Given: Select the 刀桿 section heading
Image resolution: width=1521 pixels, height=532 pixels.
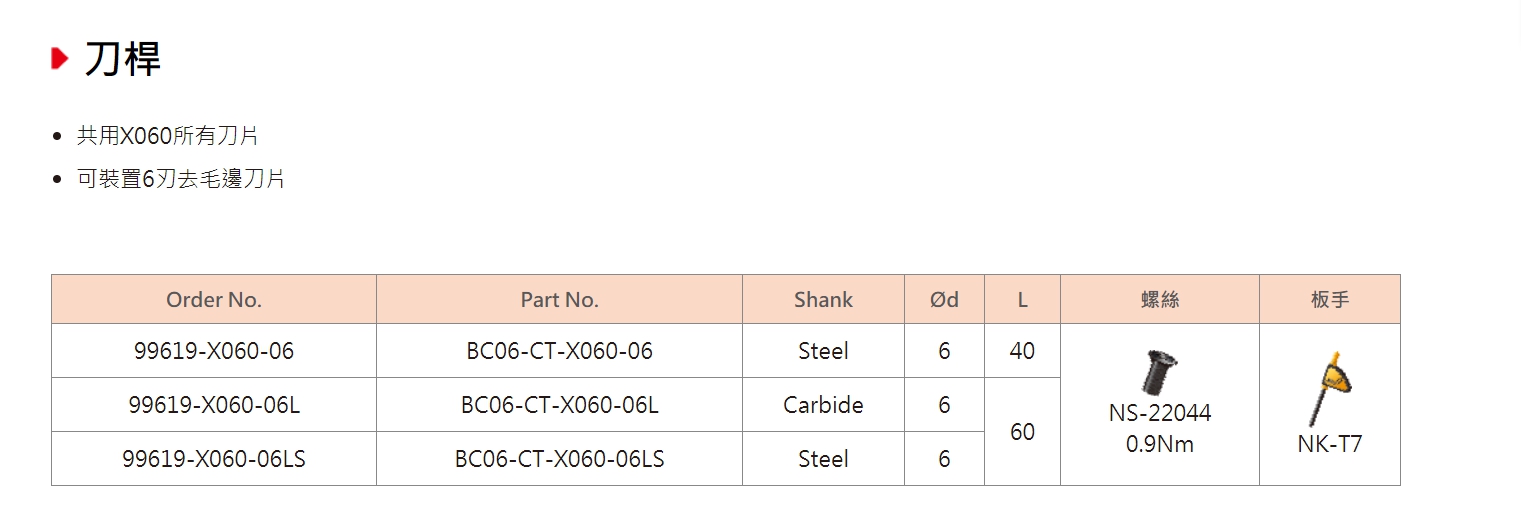Looking at the screenshot, I should (x=122, y=59).
